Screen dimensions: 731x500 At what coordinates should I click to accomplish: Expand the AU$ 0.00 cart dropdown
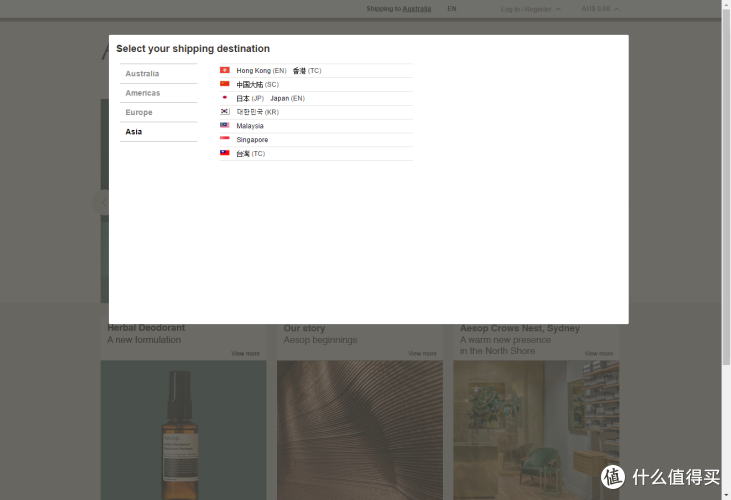click(x=599, y=9)
